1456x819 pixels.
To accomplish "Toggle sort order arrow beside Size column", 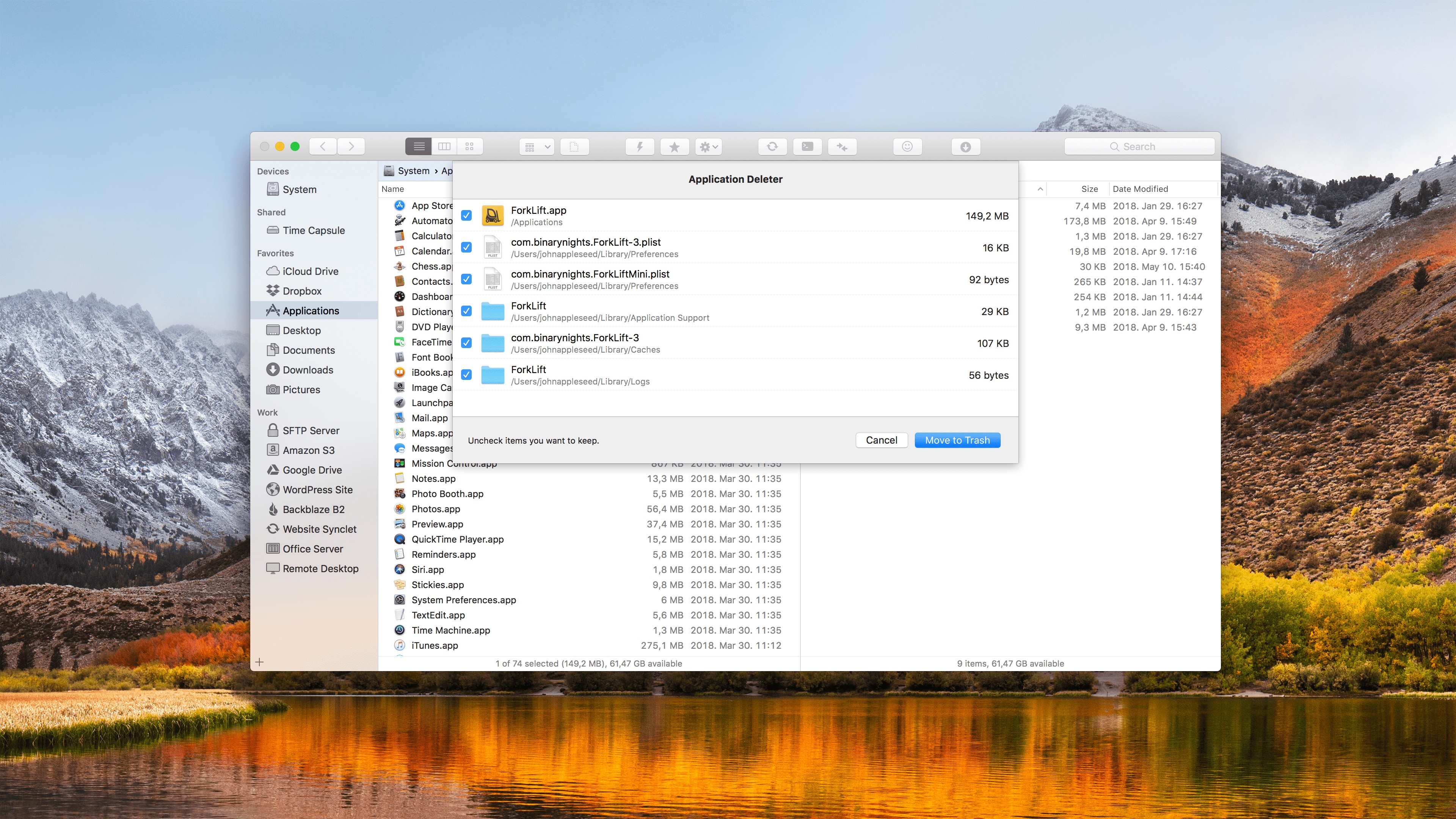I will pos(1040,189).
